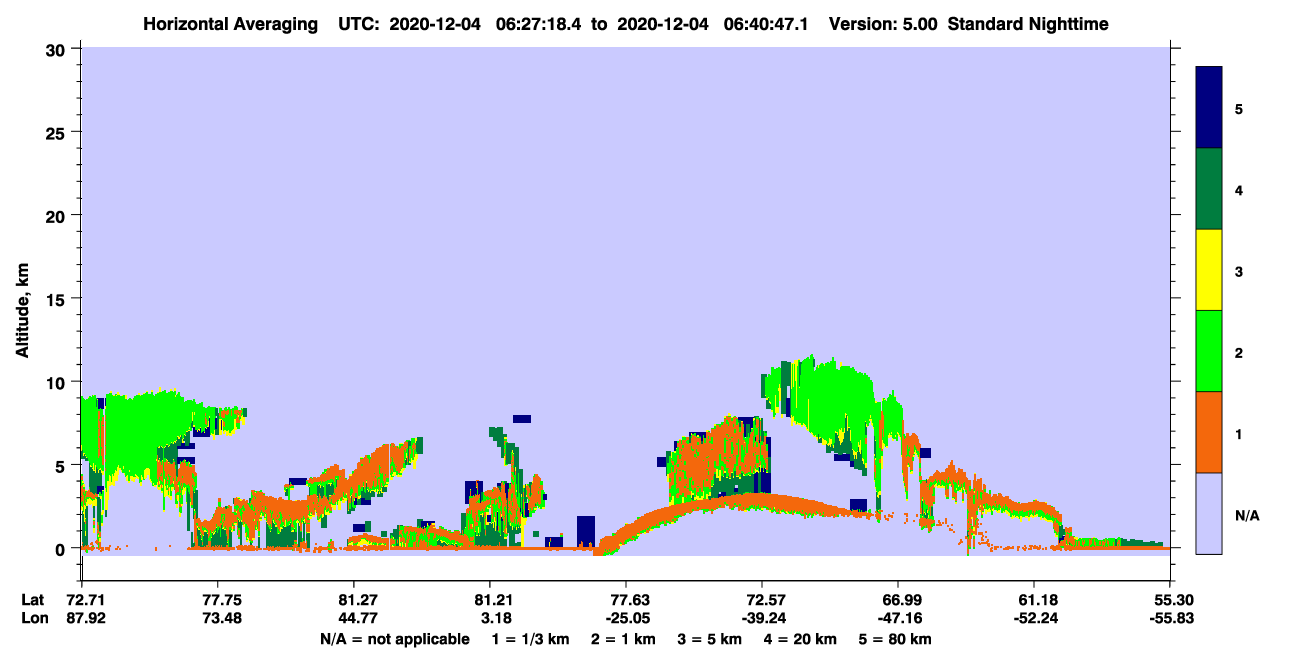Viewport: 1300px width, 667px height.
Task: Click the bright green colorbar segment for 2
Action: [1209, 350]
